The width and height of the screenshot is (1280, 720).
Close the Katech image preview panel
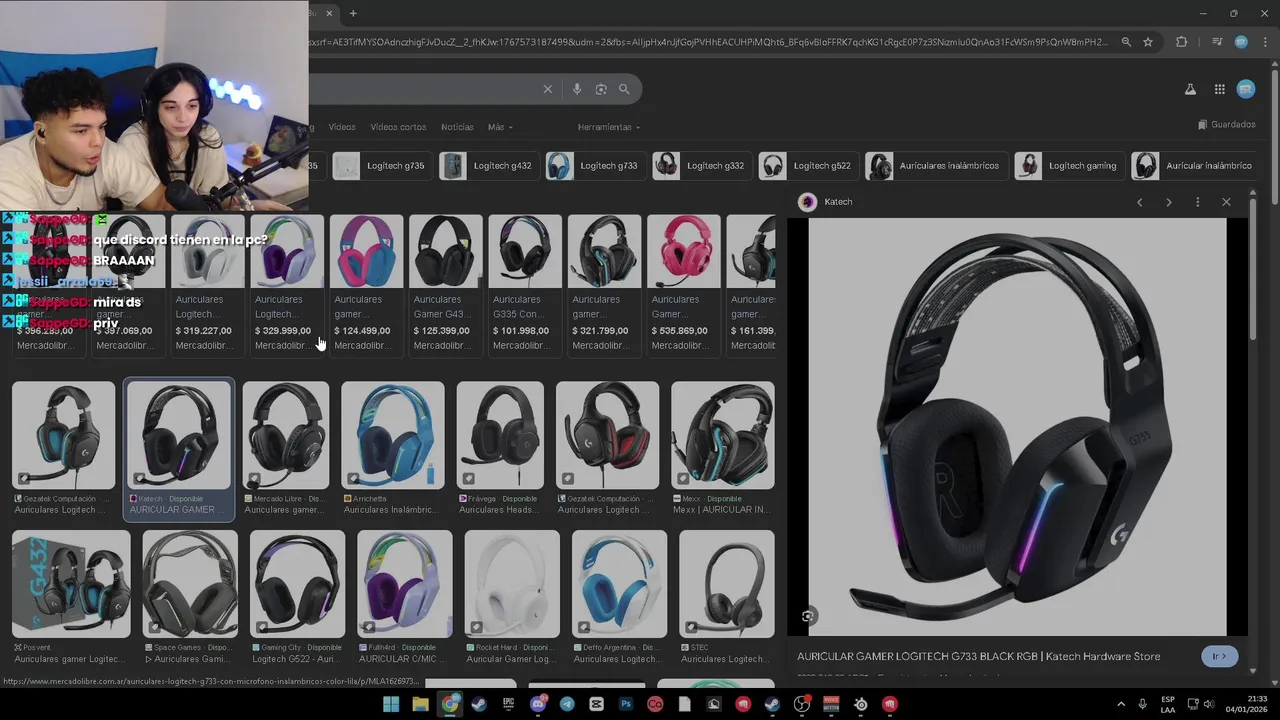[1226, 202]
